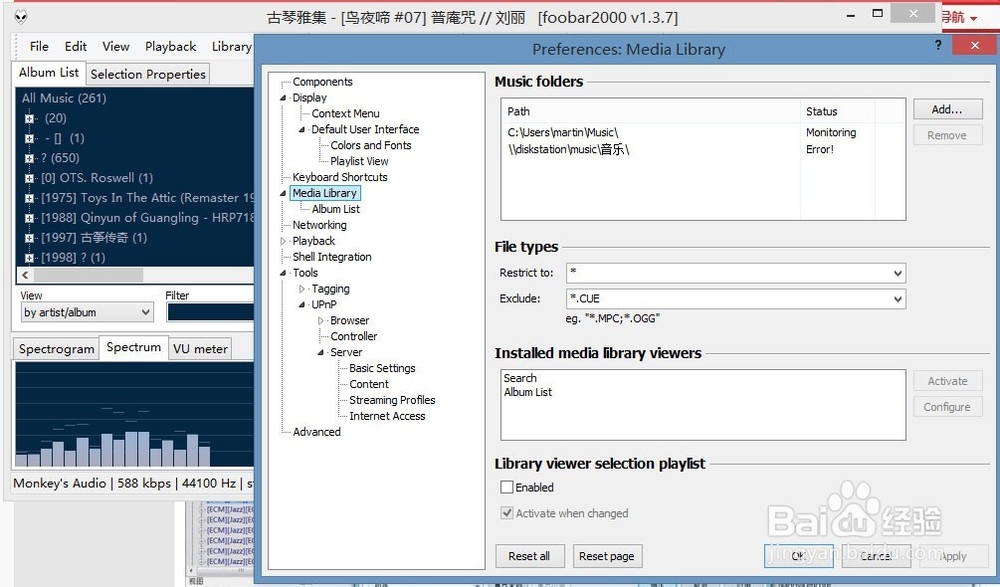Click the OK button in Preferences
1000x587 pixels.
[x=798, y=556]
